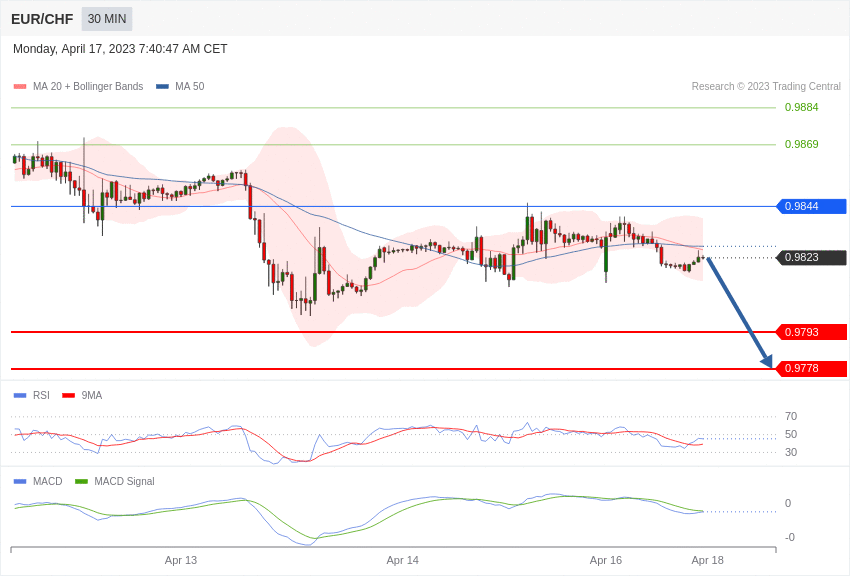Click the MA 50 legend swatch

click(x=162, y=87)
